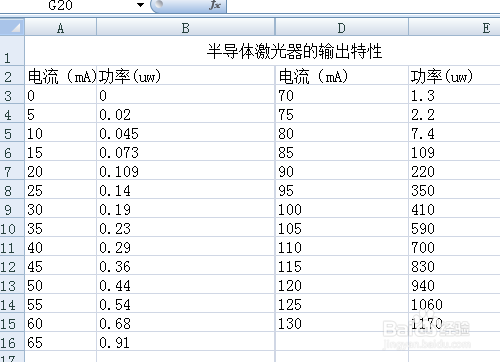This screenshot has width=500, height=362.
Task: Click cell with value 0.073
Action: [x=186, y=151]
